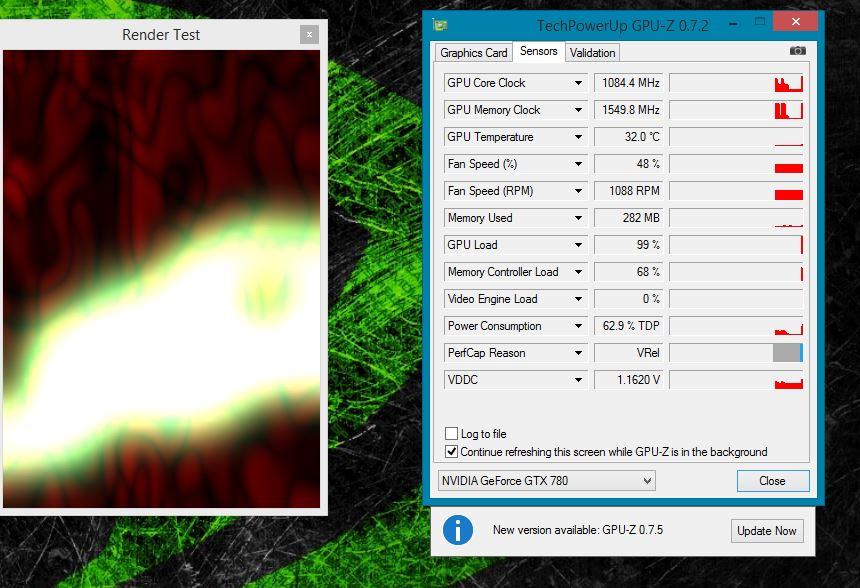This screenshot has height=588, width=860.
Task: Click the 32.0 °C temperature value
Action: [629, 137]
